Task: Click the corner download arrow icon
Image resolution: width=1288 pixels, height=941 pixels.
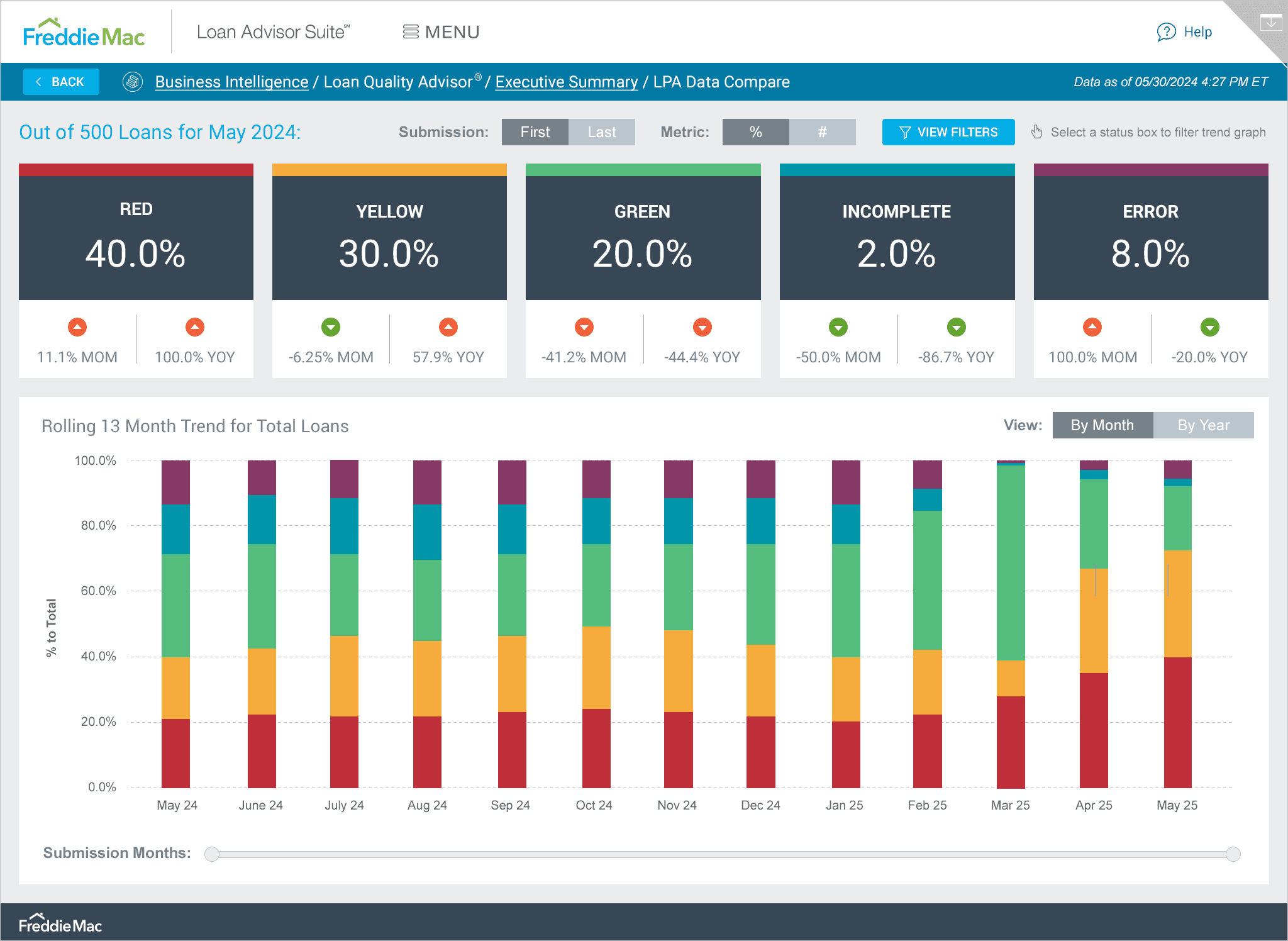Action: coord(1271,23)
